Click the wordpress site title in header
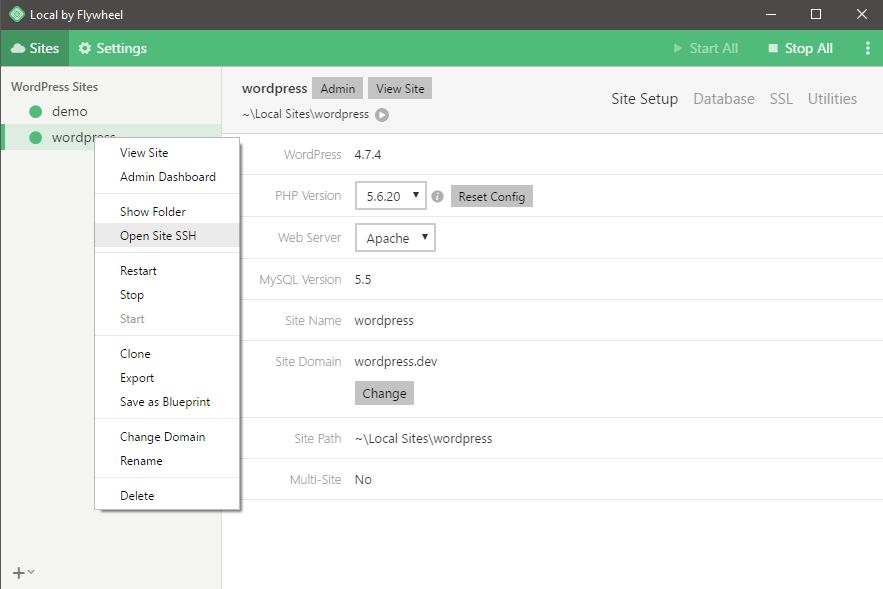883x589 pixels. point(274,88)
